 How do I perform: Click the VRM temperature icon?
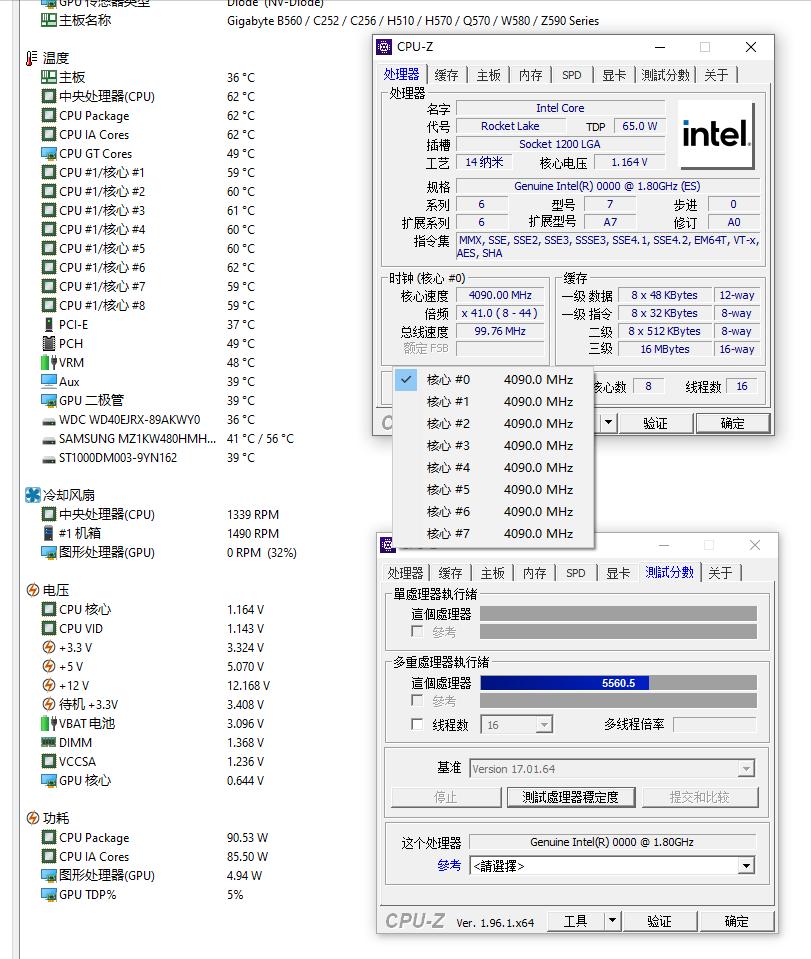pyautogui.click(x=49, y=362)
